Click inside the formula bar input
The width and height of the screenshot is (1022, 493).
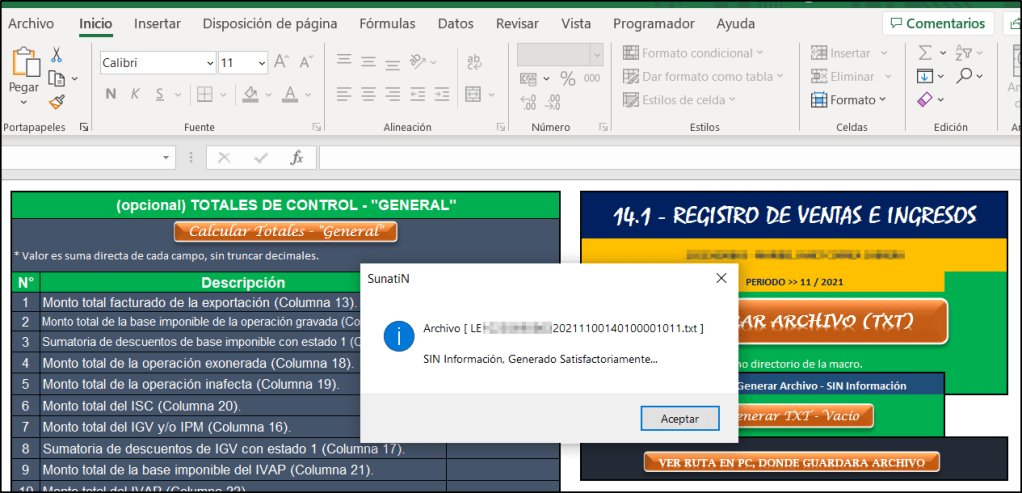point(660,158)
